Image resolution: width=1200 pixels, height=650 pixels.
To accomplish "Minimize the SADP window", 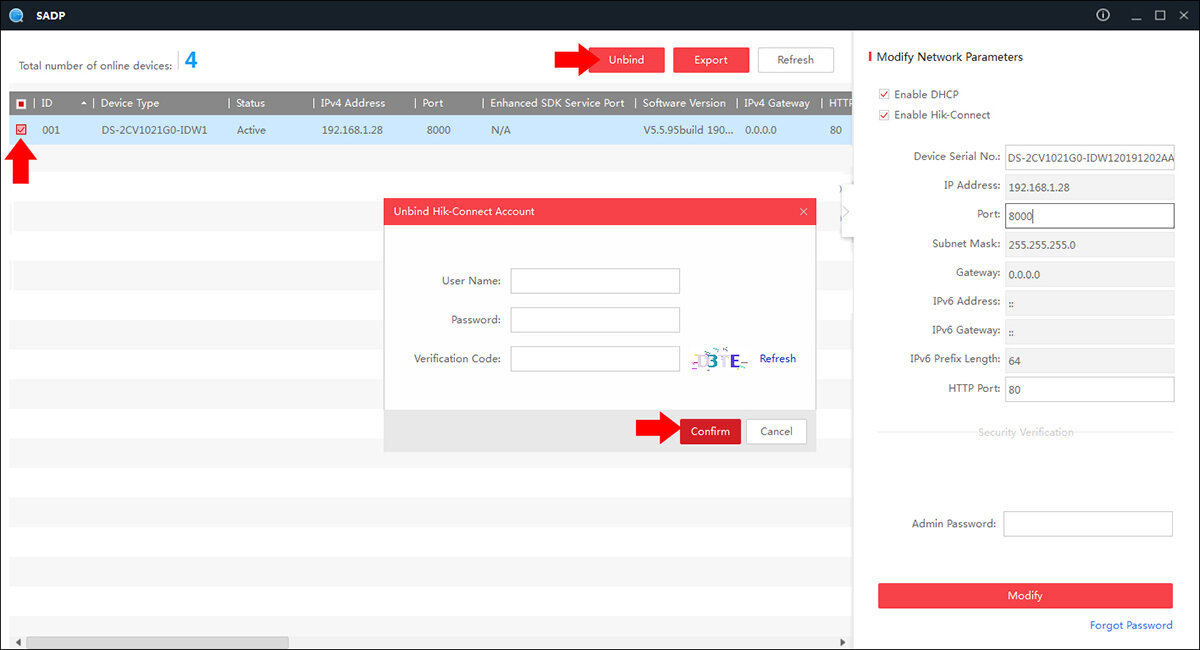I will point(1136,15).
